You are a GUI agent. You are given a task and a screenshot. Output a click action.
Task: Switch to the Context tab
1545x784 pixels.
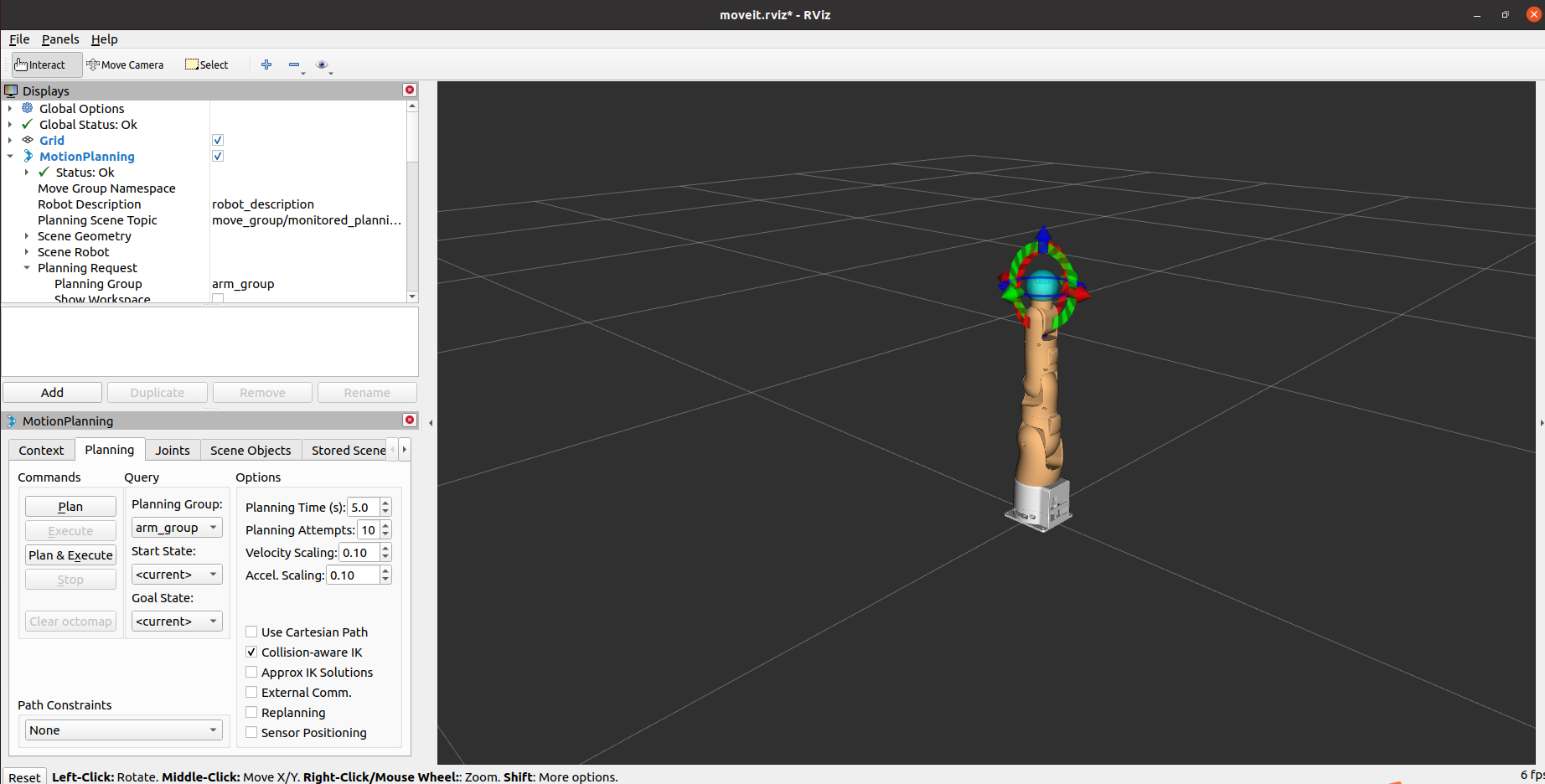(41, 450)
